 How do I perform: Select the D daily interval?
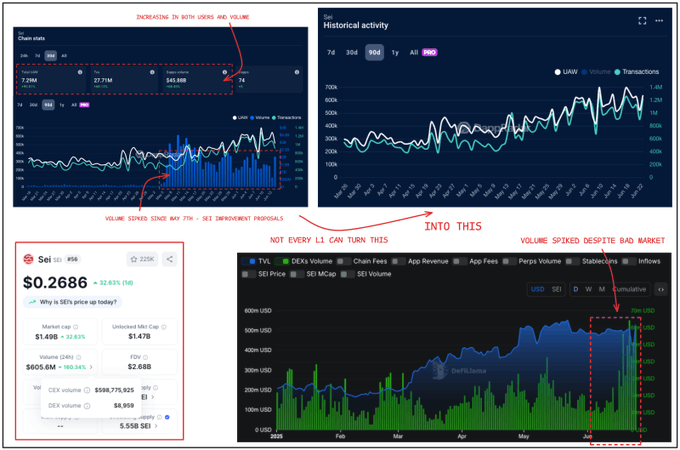click(x=575, y=289)
